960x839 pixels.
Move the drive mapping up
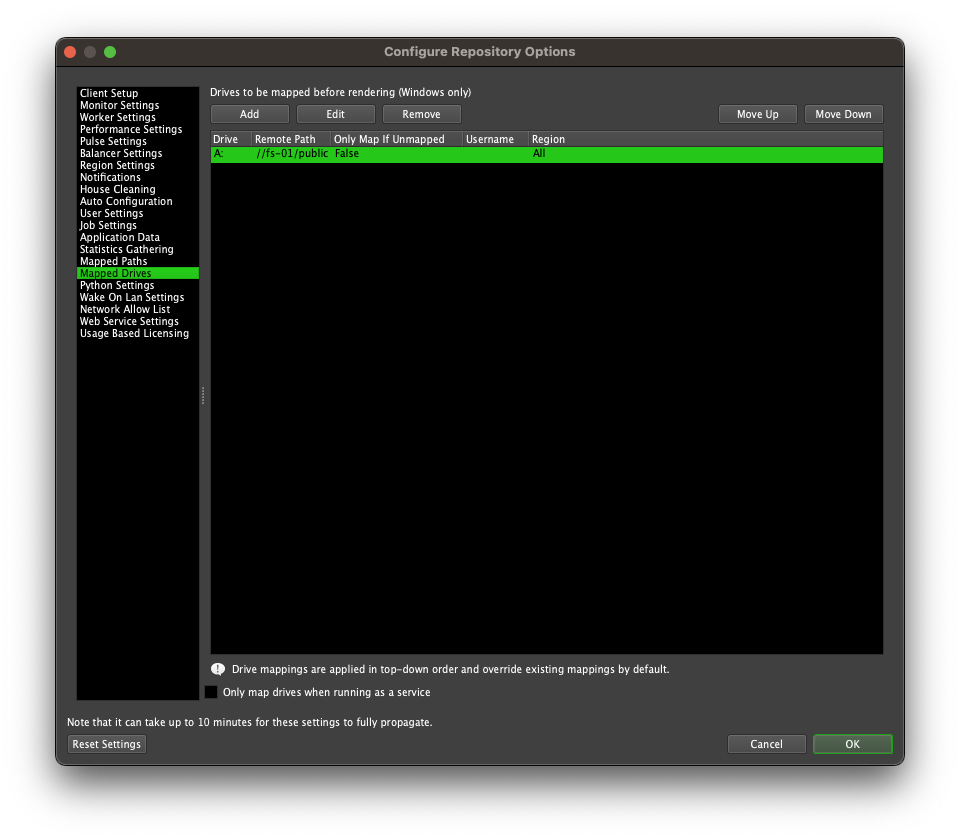757,114
